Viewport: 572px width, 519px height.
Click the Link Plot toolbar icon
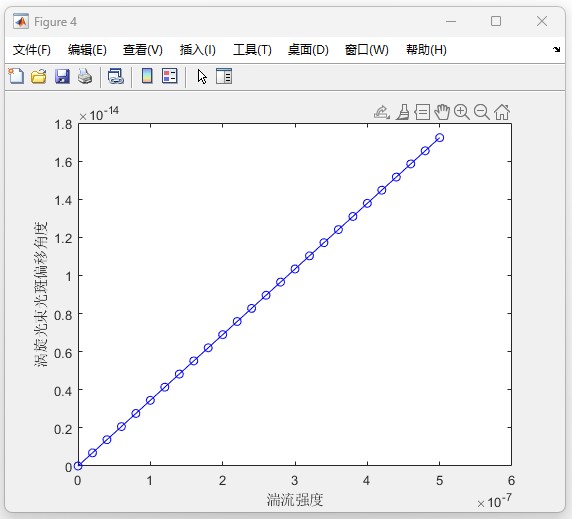click(x=116, y=77)
